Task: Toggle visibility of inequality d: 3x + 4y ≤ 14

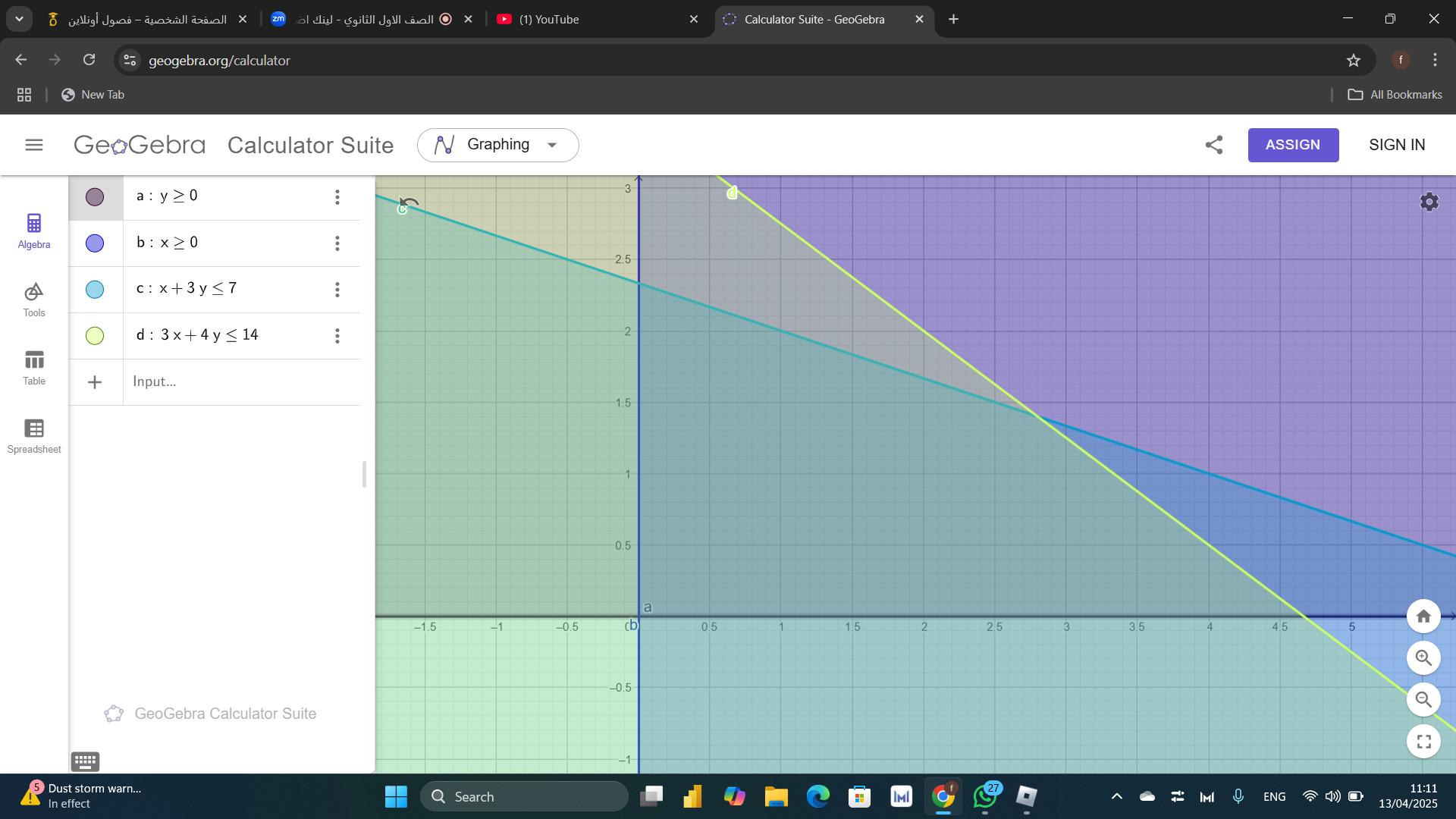Action: coord(95,336)
